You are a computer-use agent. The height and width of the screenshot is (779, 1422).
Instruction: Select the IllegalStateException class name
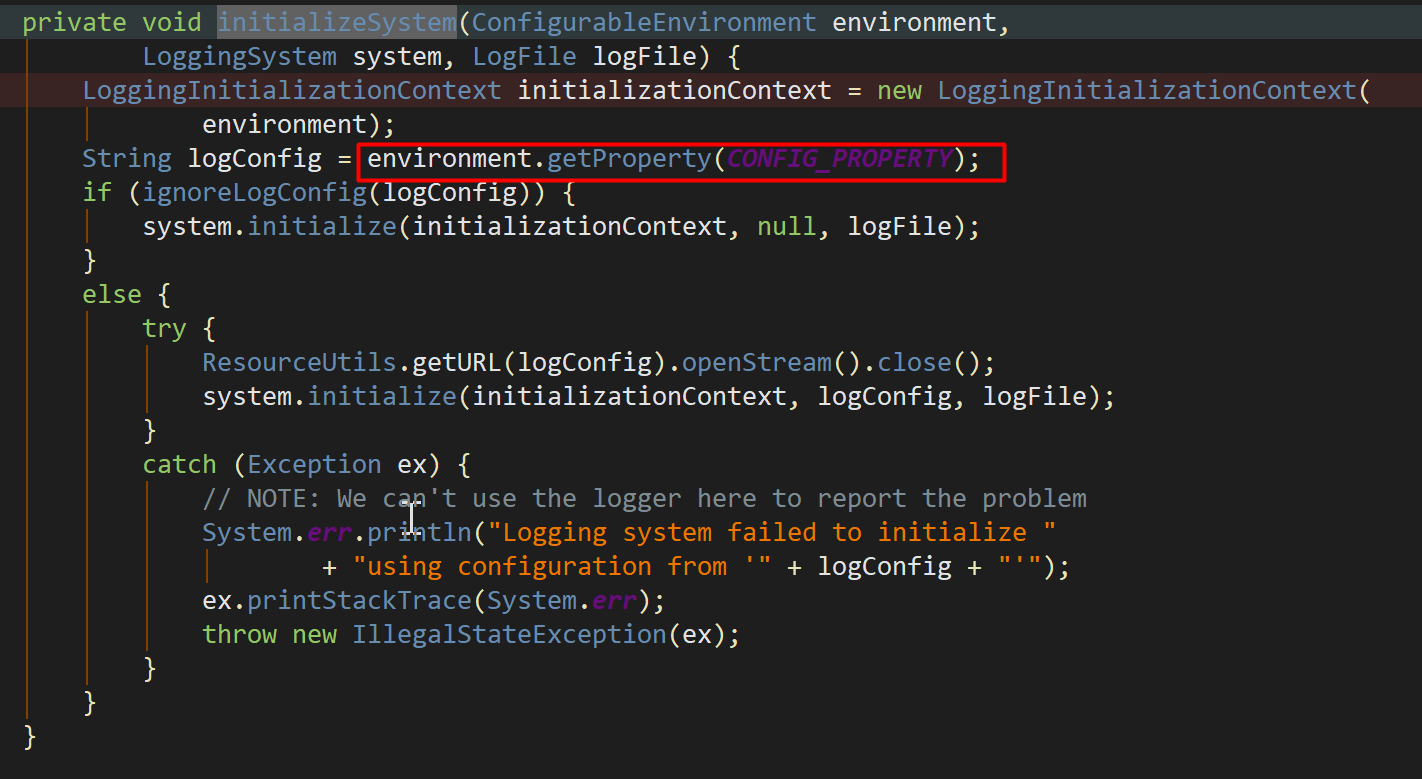509,634
